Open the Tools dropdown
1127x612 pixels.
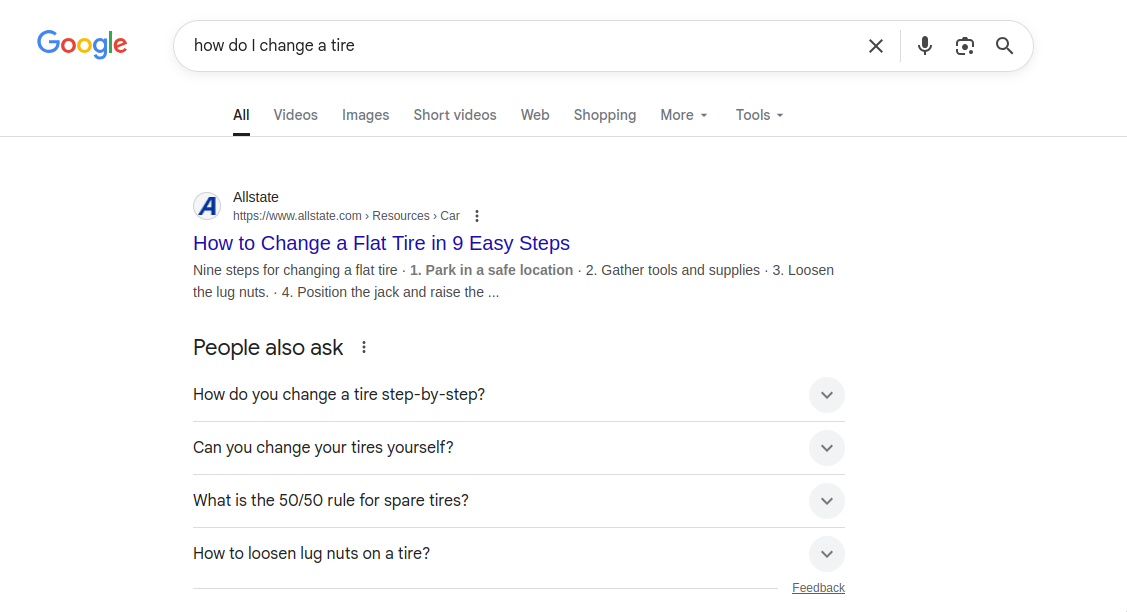click(759, 115)
